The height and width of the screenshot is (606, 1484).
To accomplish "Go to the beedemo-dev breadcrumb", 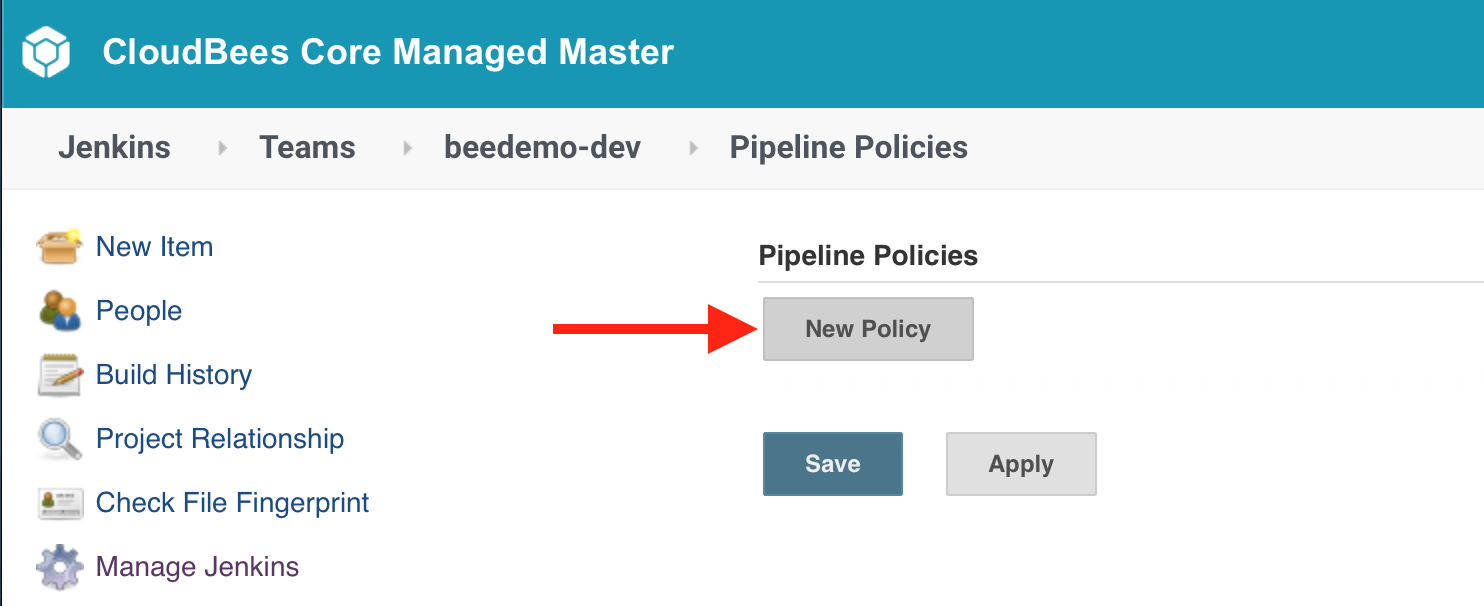I will click(542, 147).
